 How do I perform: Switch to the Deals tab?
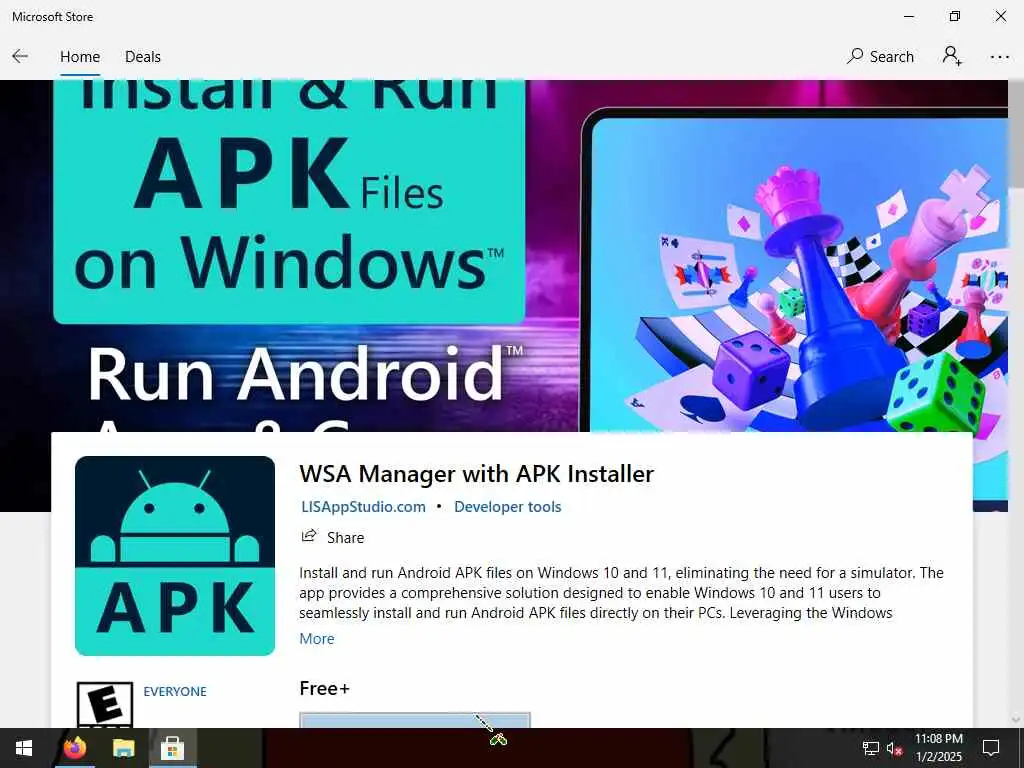143,57
